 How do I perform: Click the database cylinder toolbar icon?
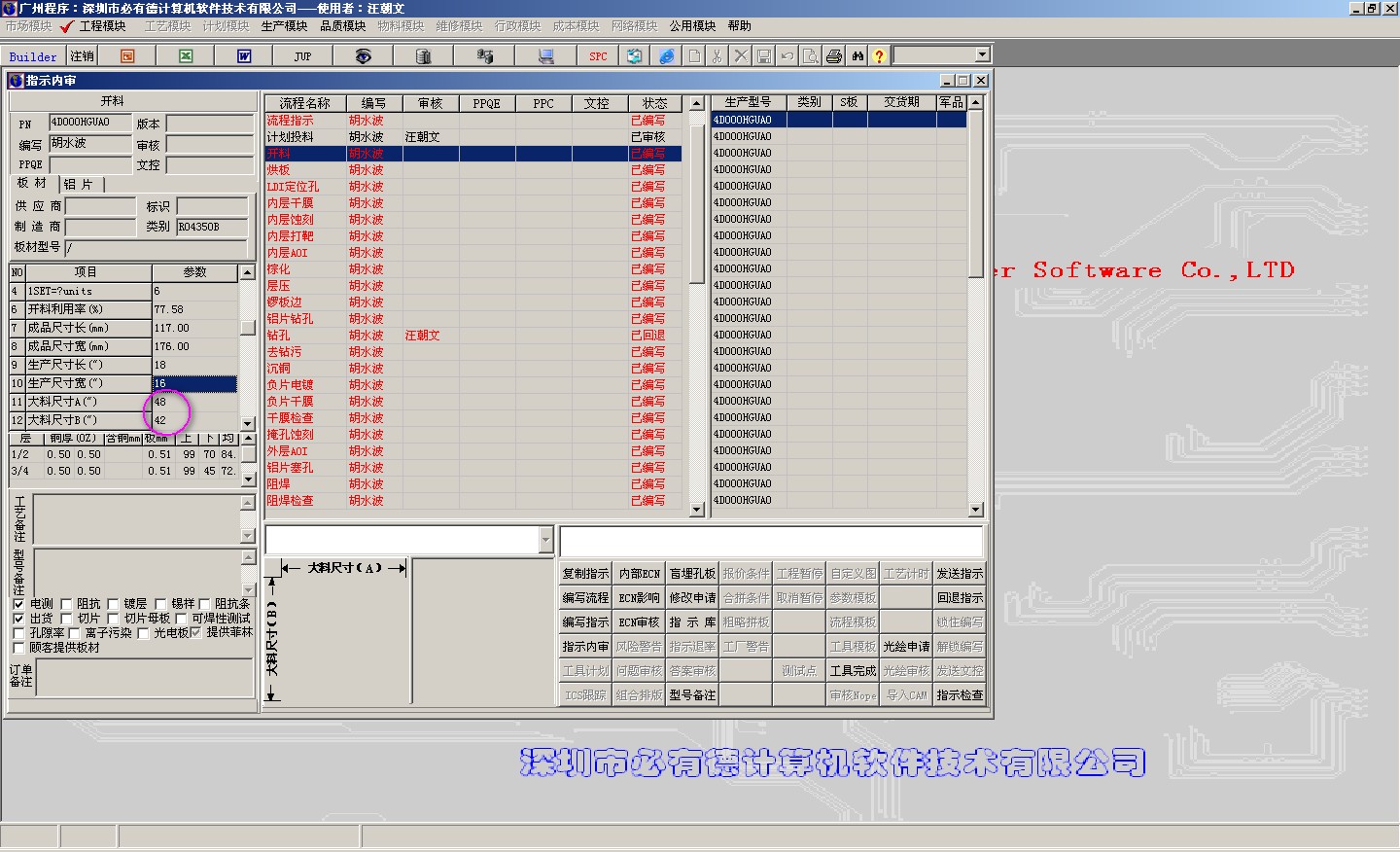(x=423, y=56)
